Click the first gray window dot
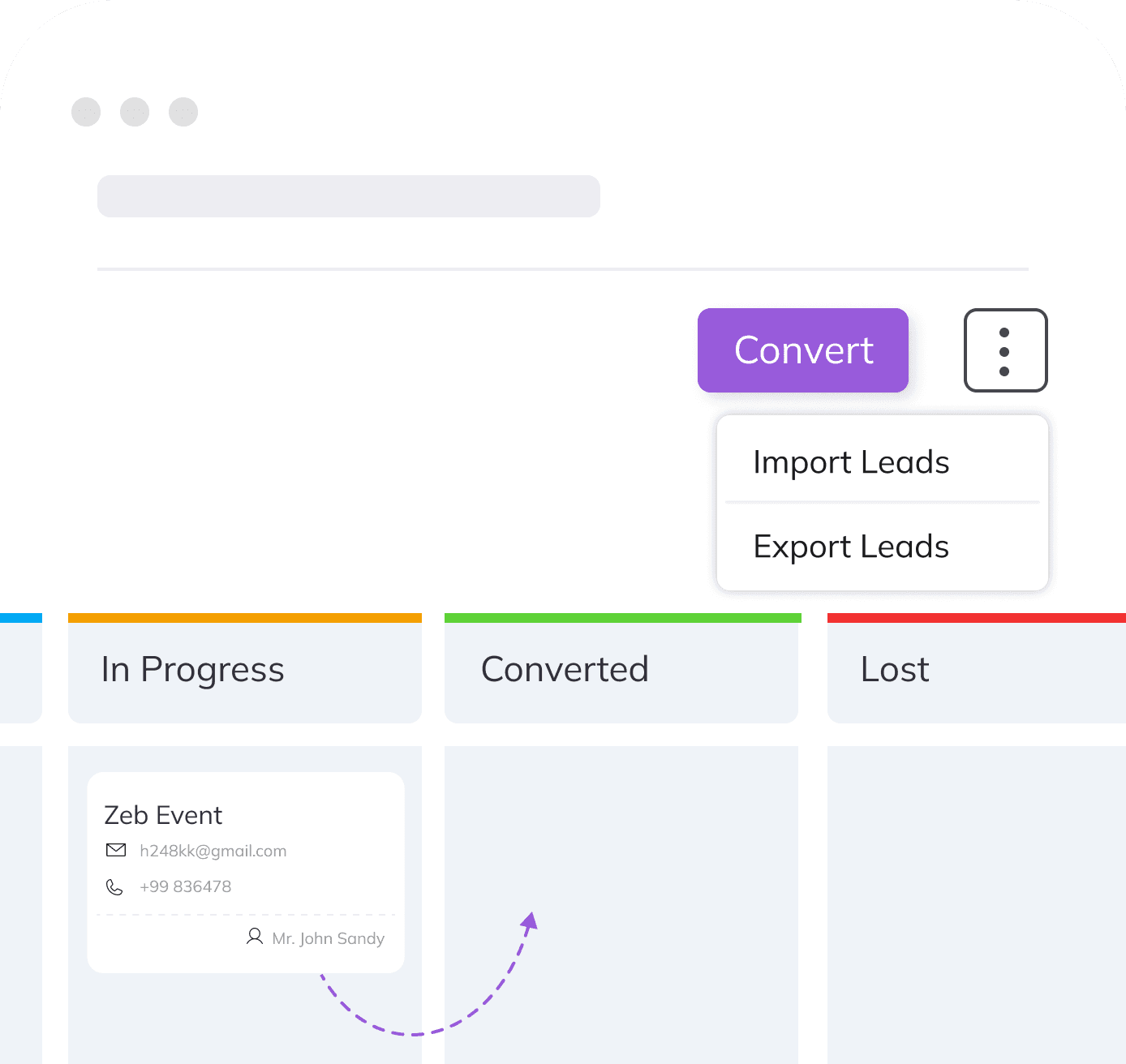1126x1064 pixels. (86, 112)
